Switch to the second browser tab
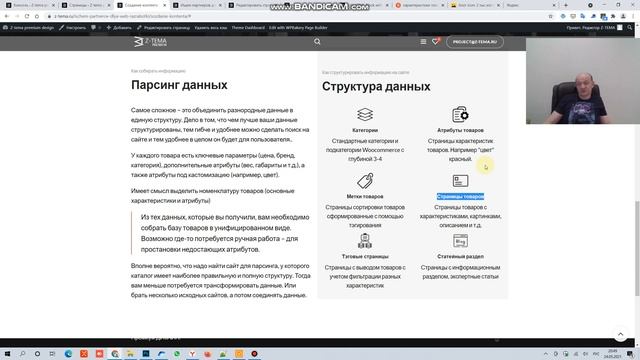The width and height of the screenshot is (640, 360). pos(86,5)
